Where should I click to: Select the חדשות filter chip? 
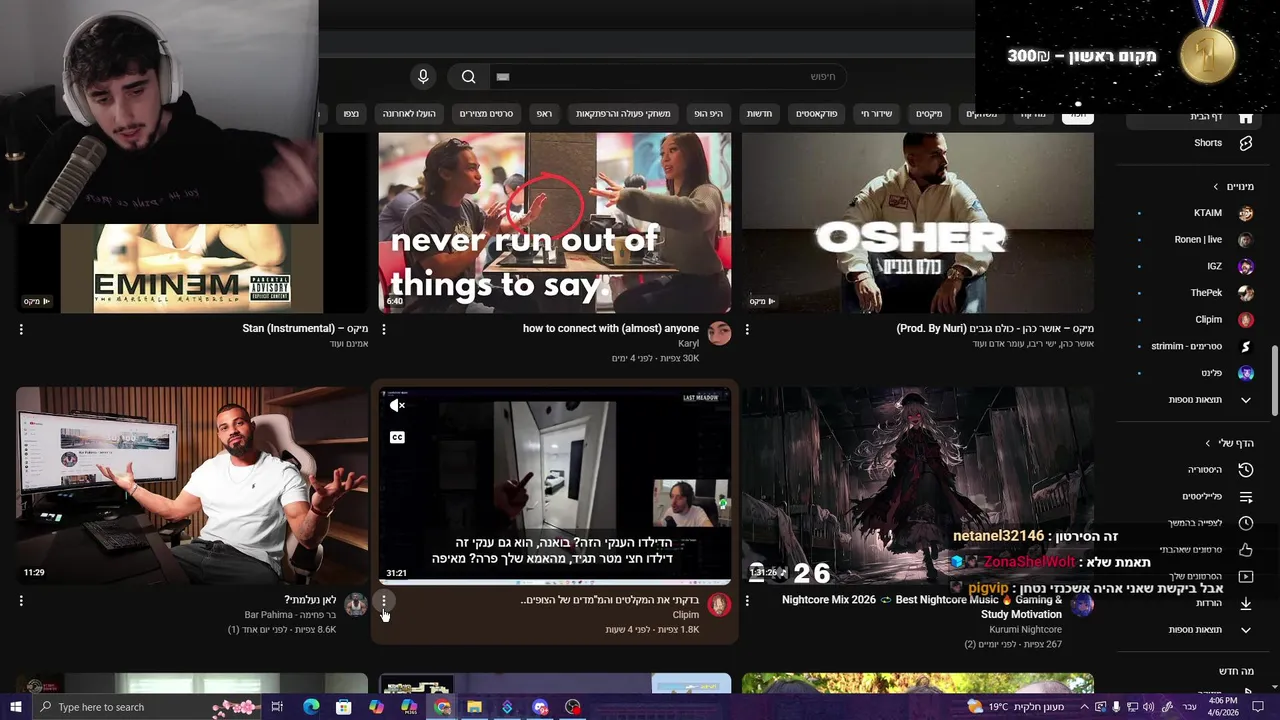coord(759,114)
